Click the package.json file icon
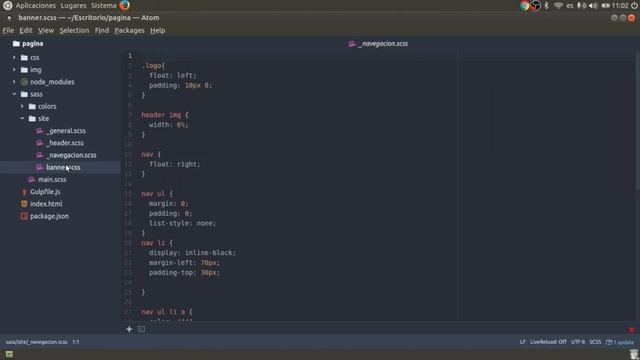Viewport: 640px width, 360px height. [x=24, y=216]
